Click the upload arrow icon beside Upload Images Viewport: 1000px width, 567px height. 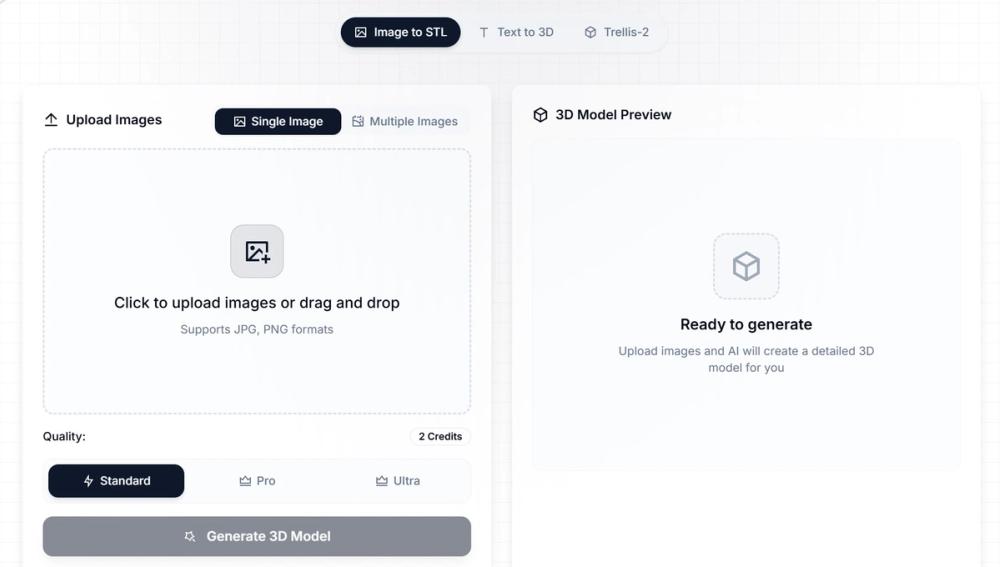tap(51, 120)
